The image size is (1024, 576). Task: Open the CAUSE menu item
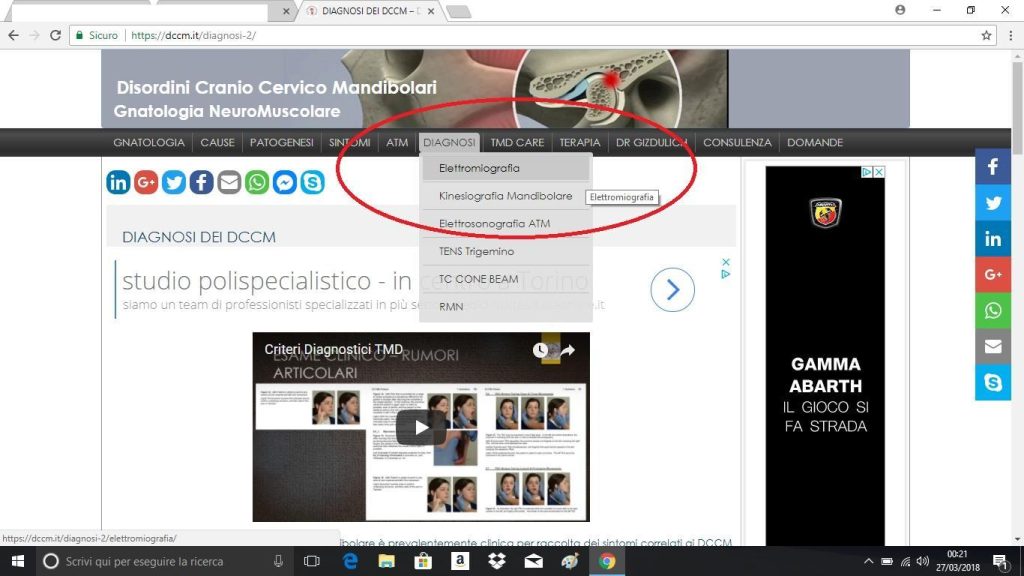tap(217, 142)
